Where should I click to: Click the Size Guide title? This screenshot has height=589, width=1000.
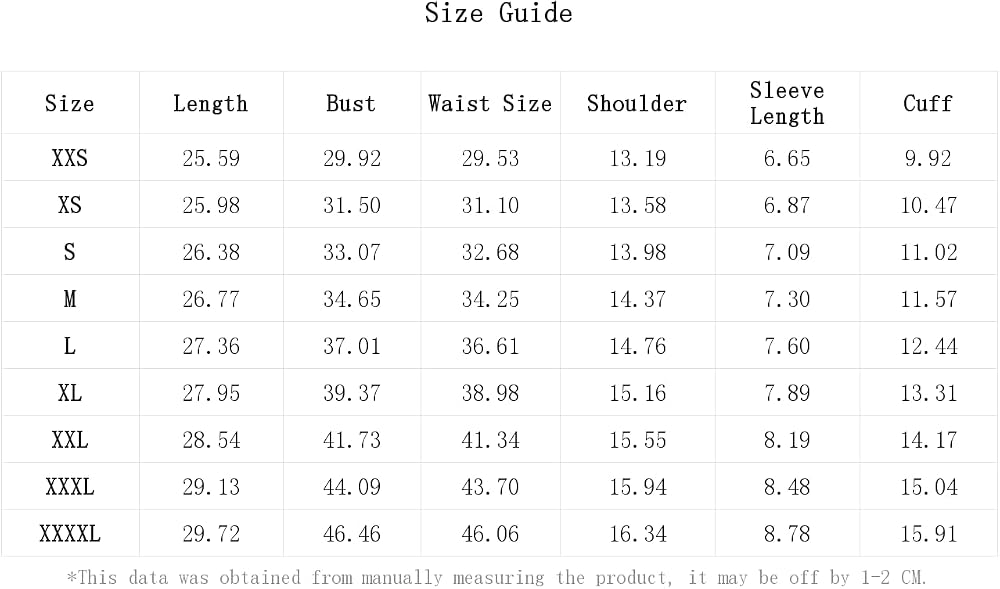tap(498, 13)
